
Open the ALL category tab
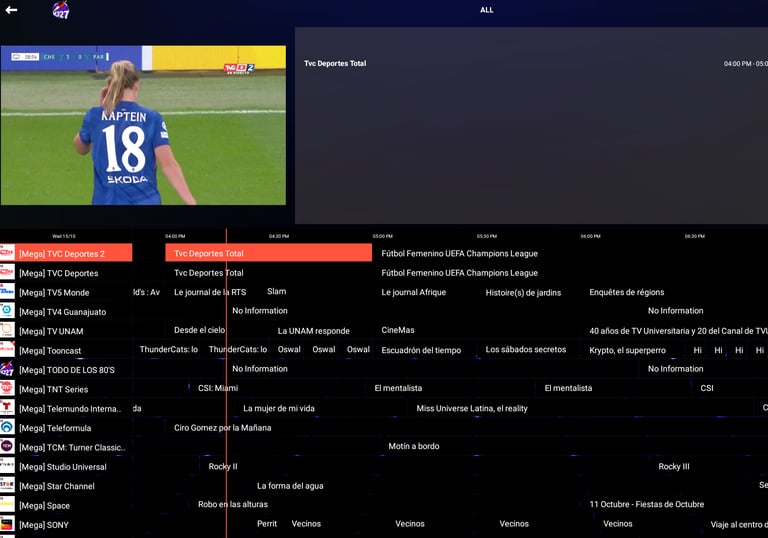[x=486, y=10]
